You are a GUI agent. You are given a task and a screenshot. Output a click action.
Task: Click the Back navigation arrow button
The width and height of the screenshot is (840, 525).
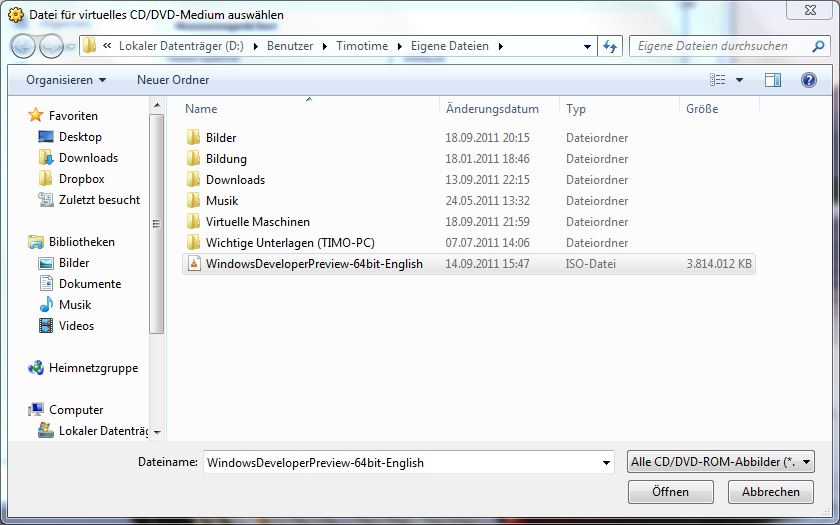[22, 47]
